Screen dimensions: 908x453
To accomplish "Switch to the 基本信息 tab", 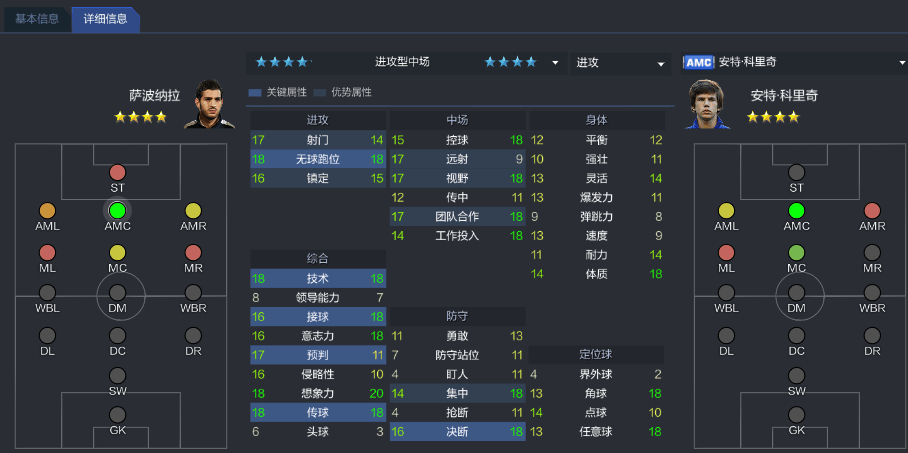I will pos(35,18).
